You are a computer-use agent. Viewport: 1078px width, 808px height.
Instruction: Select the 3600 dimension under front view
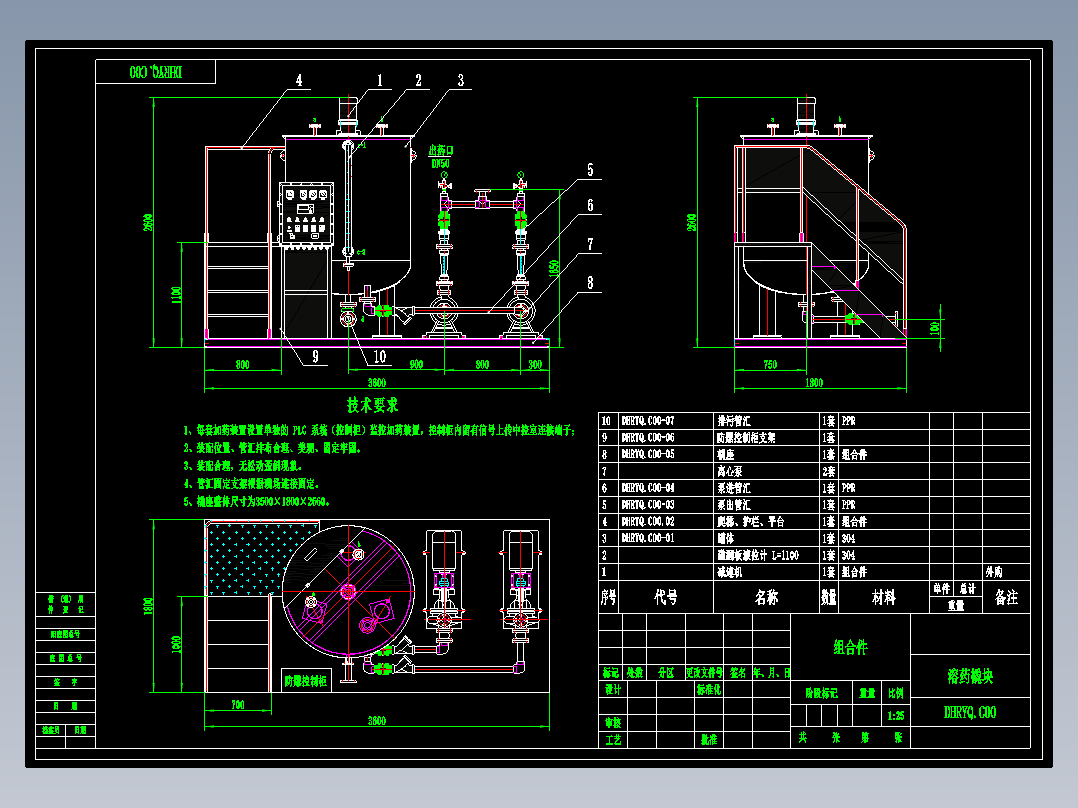(x=377, y=382)
